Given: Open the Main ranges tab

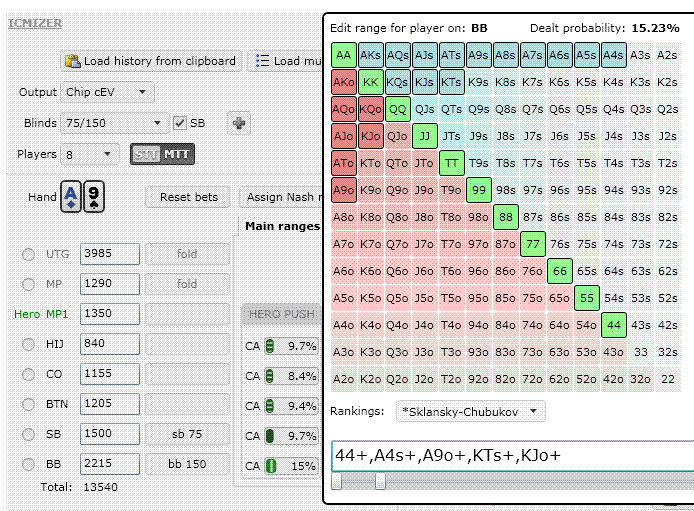Looking at the screenshot, I should tap(282, 226).
